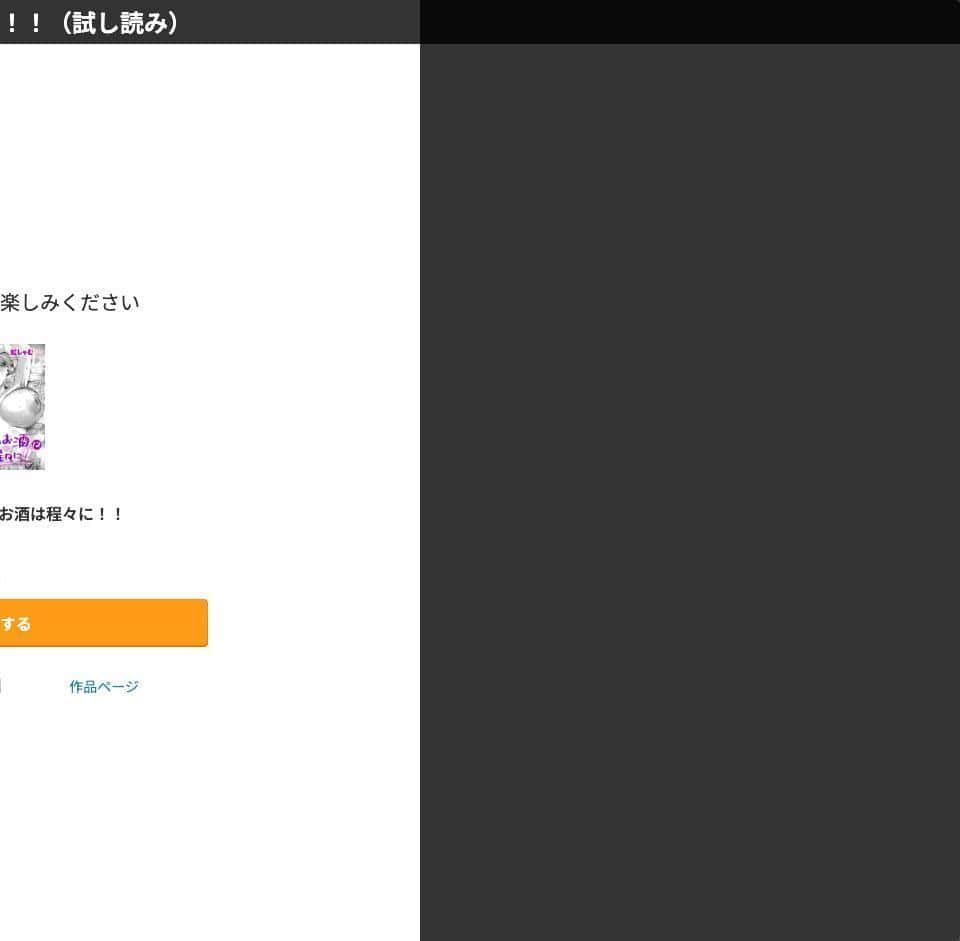The height and width of the screenshot is (941, 960).
Task: Click the orange する button
Action: [103, 623]
